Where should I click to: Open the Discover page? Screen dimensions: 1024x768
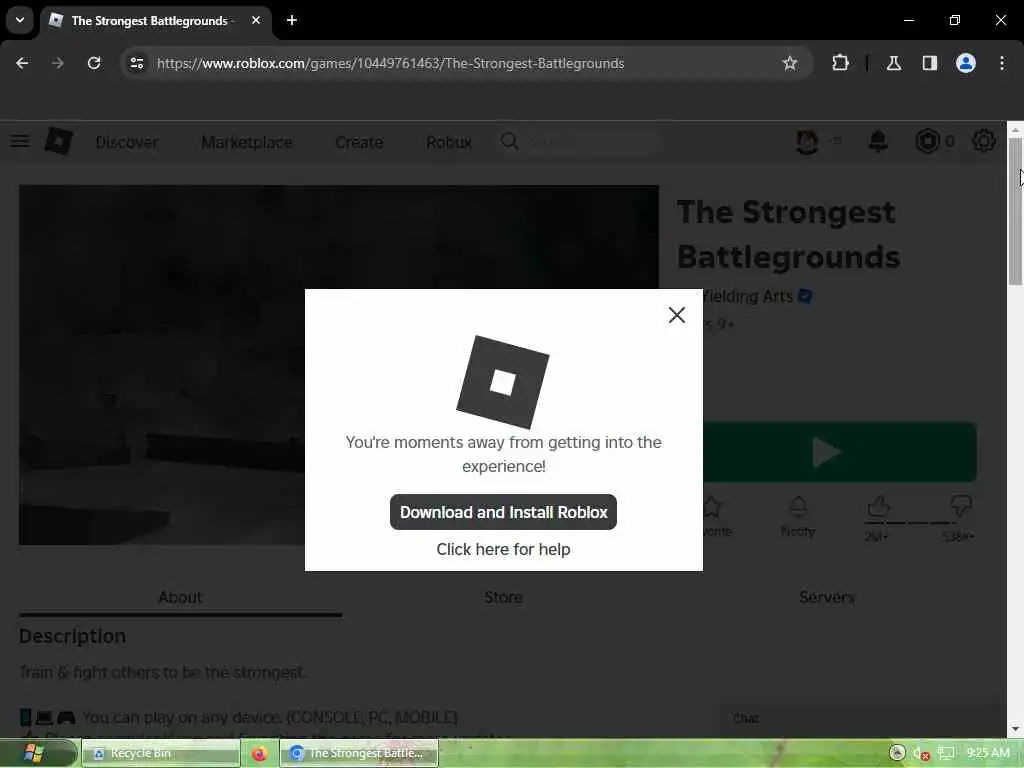point(127,142)
